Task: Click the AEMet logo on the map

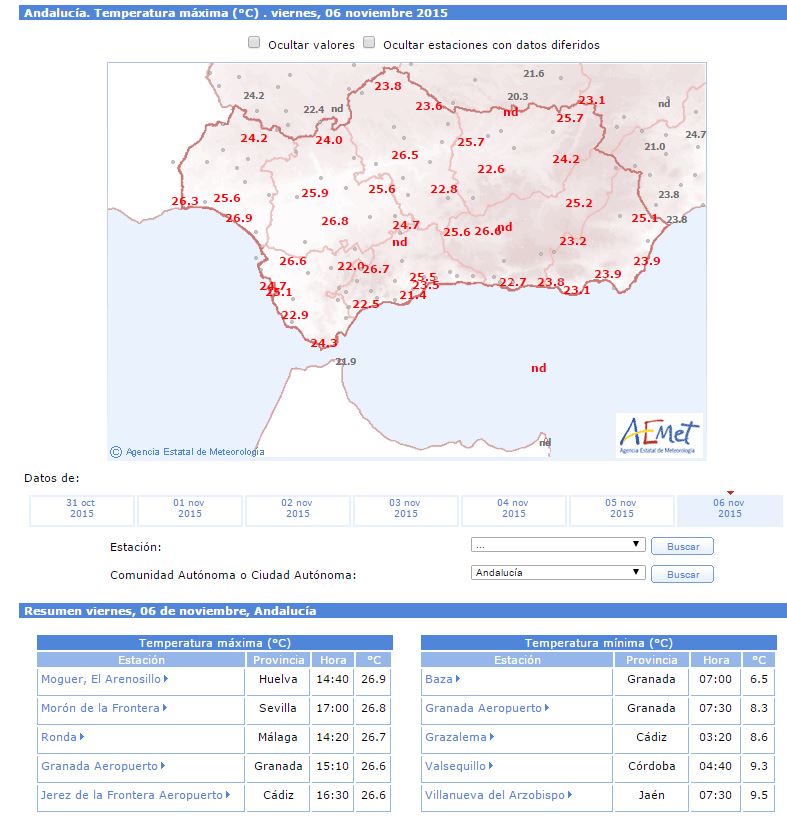Action: coord(659,435)
